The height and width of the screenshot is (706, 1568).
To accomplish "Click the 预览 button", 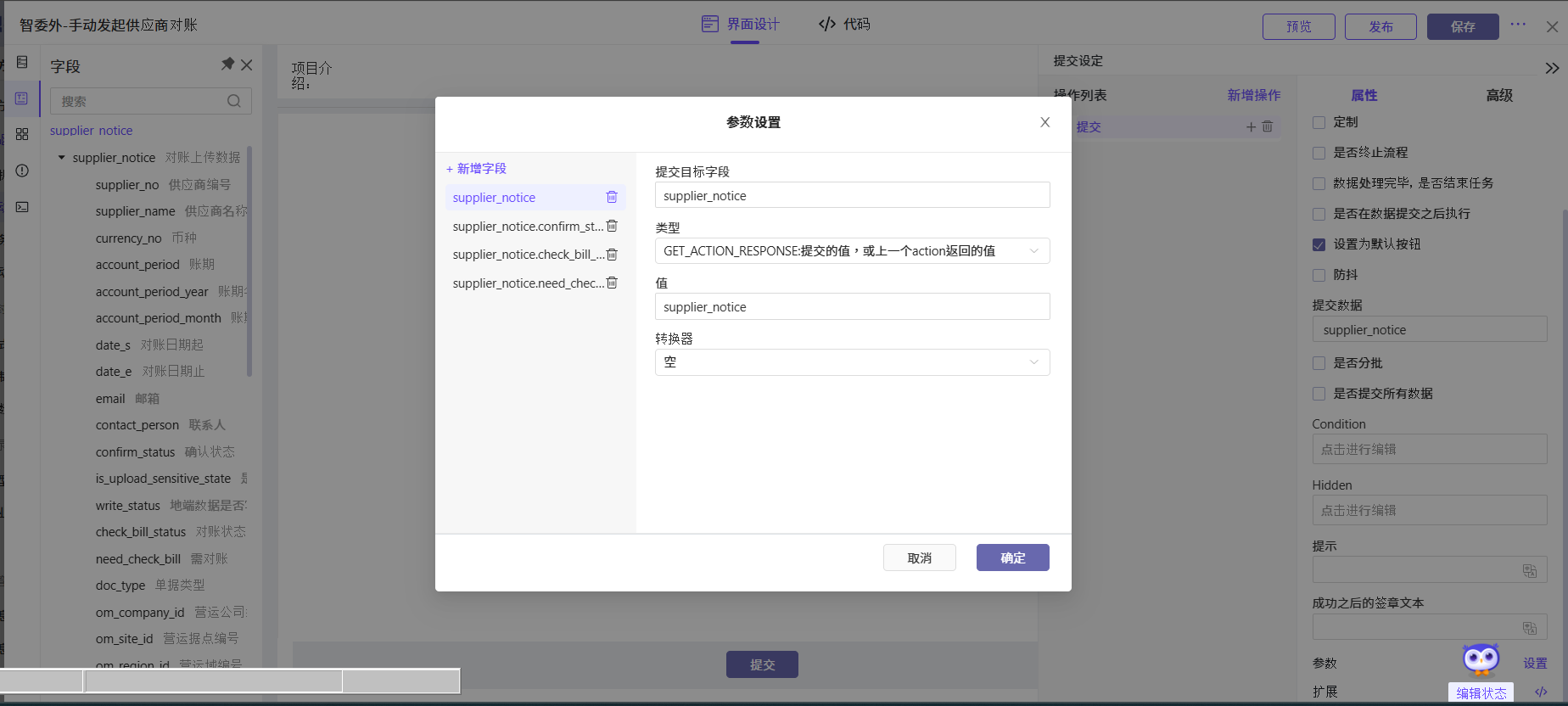I will click(1299, 26).
